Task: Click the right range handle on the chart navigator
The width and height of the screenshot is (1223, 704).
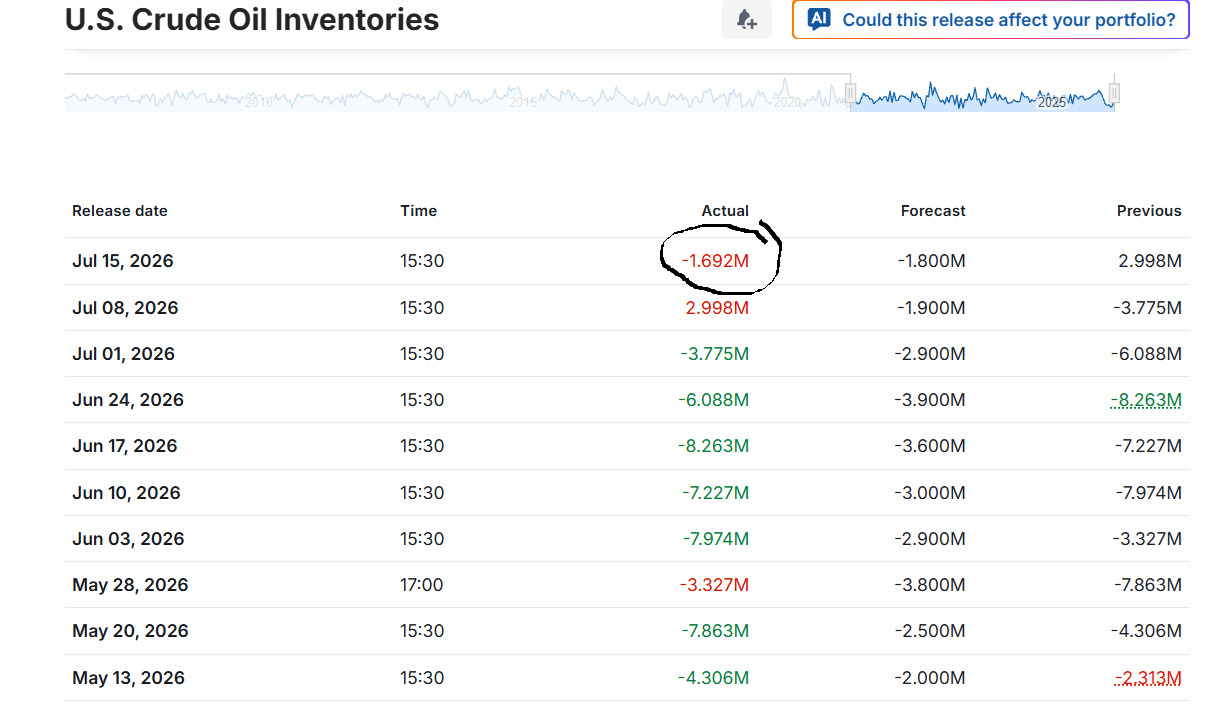Action: pyautogui.click(x=1114, y=94)
